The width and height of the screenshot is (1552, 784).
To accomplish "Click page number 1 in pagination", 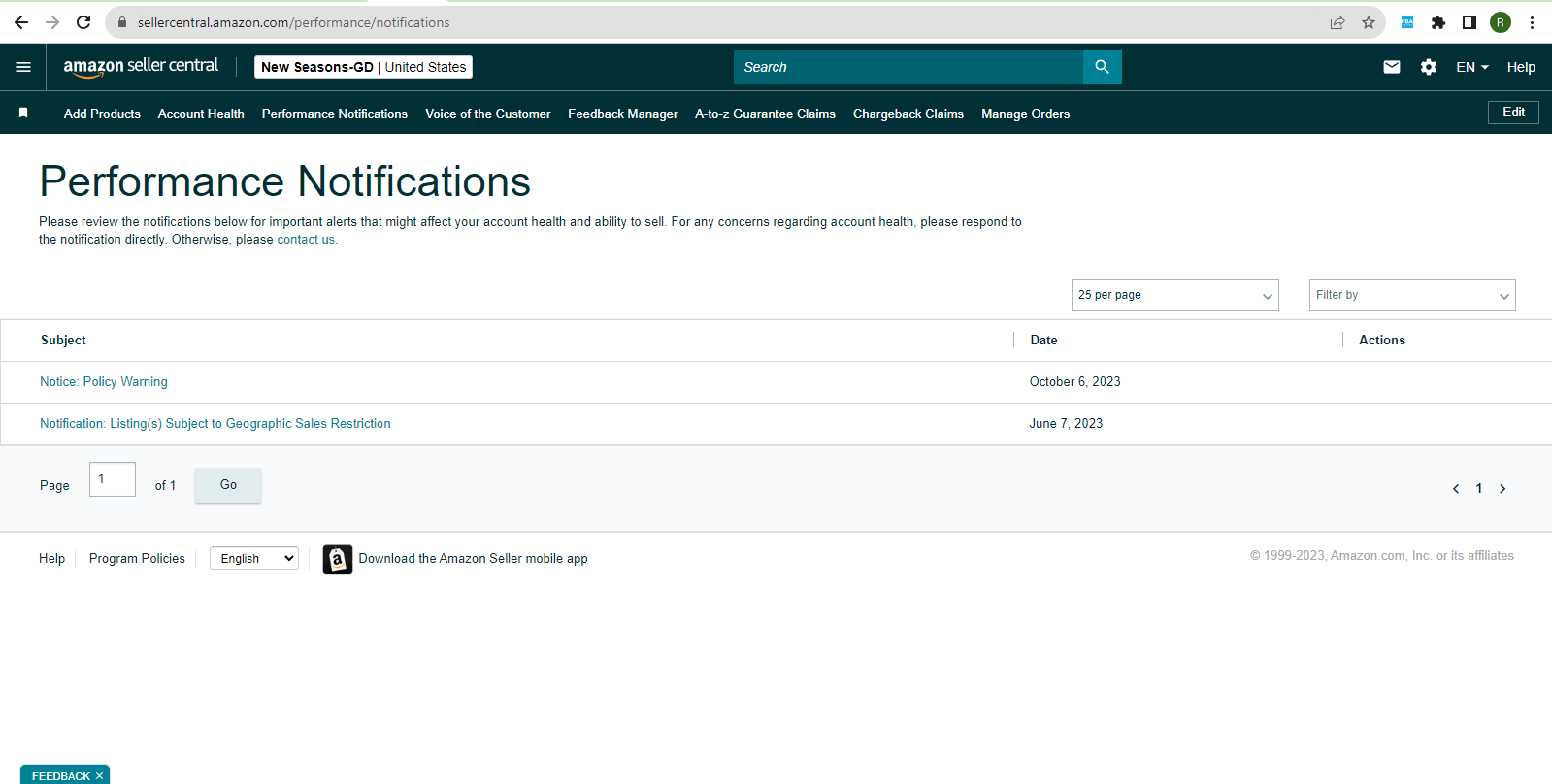I will coord(1479,489).
